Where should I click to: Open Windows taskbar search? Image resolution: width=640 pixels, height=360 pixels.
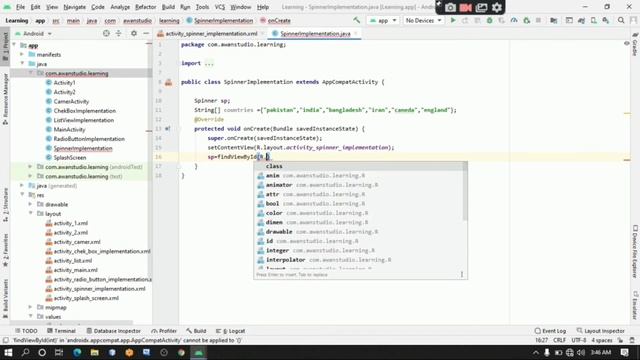pyautogui.click(x=25, y=352)
